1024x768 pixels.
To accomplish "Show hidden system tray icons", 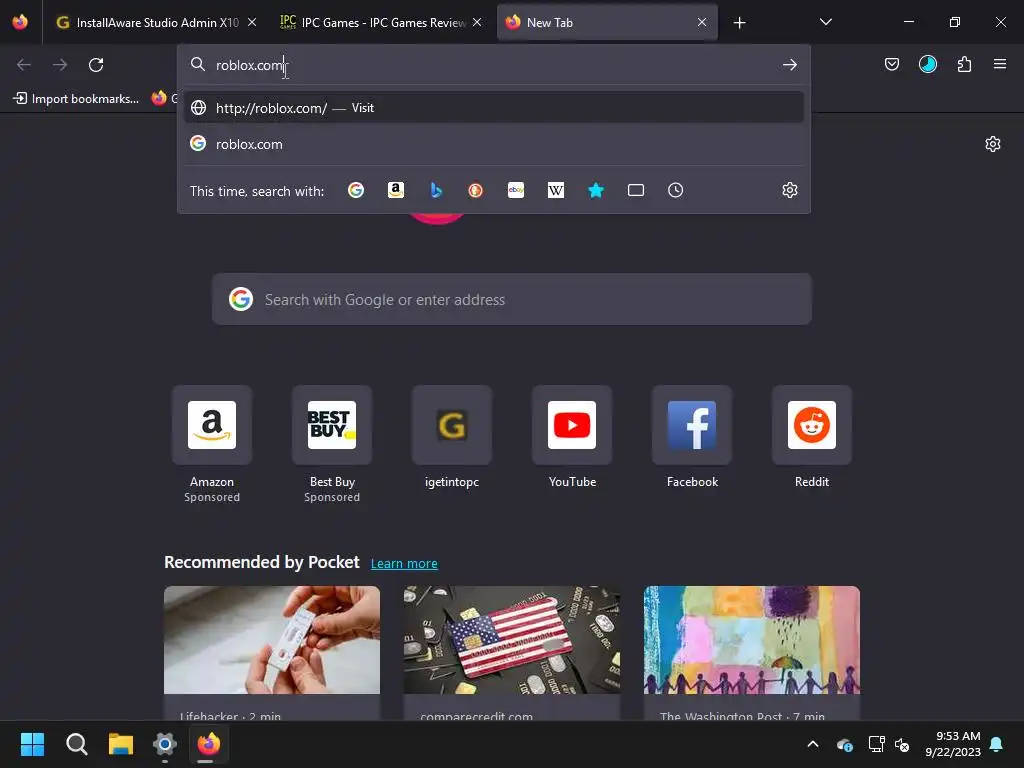I will click(x=813, y=744).
